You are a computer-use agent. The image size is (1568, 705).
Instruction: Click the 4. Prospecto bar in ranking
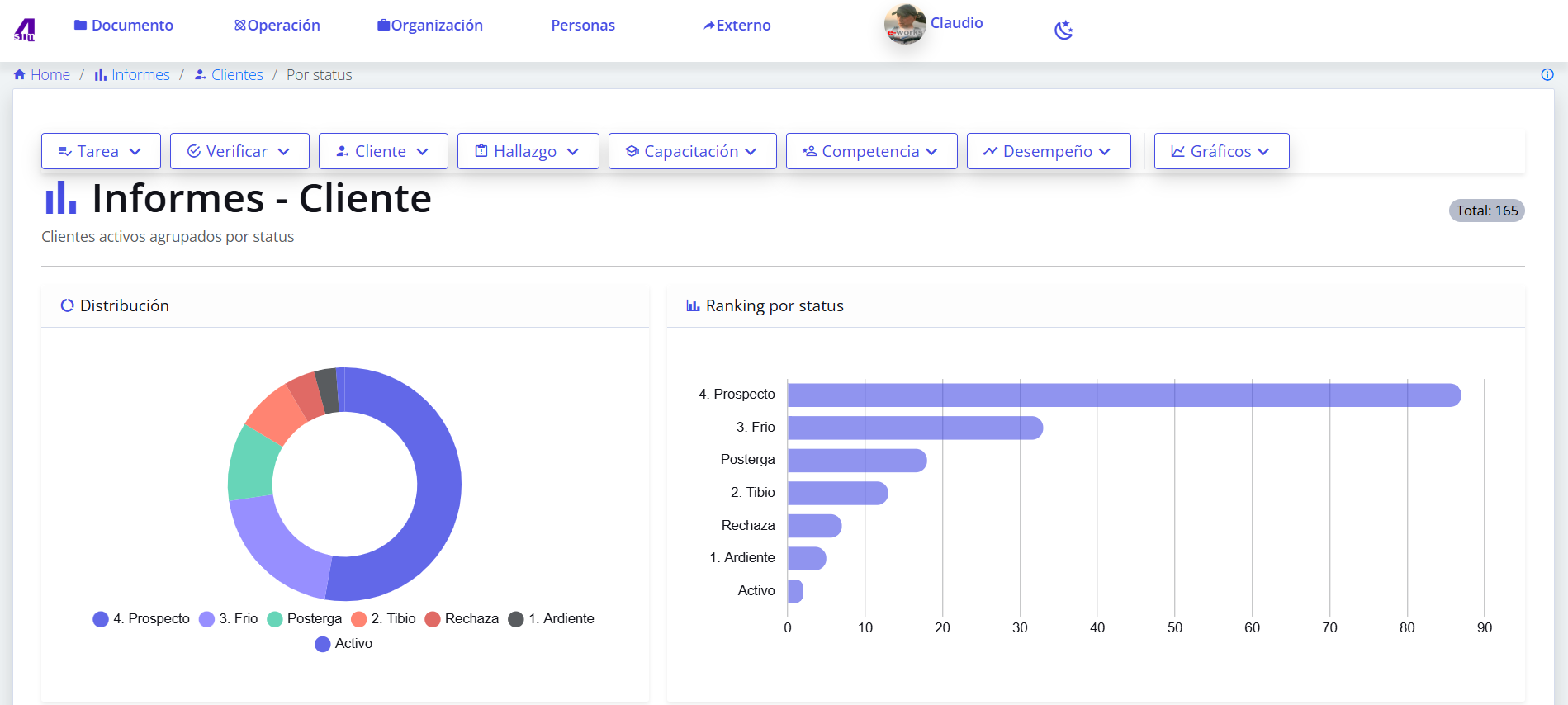(x=1125, y=395)
